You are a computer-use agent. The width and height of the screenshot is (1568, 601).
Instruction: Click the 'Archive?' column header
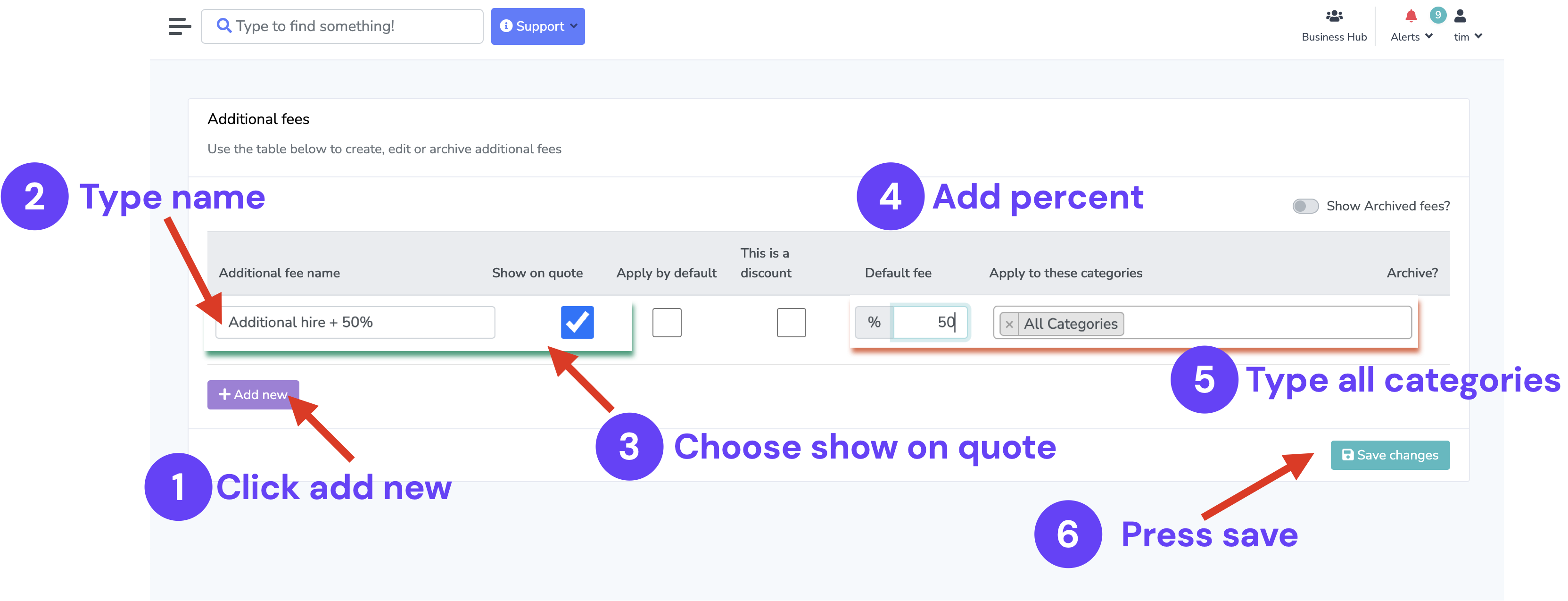coord(1411,273)
